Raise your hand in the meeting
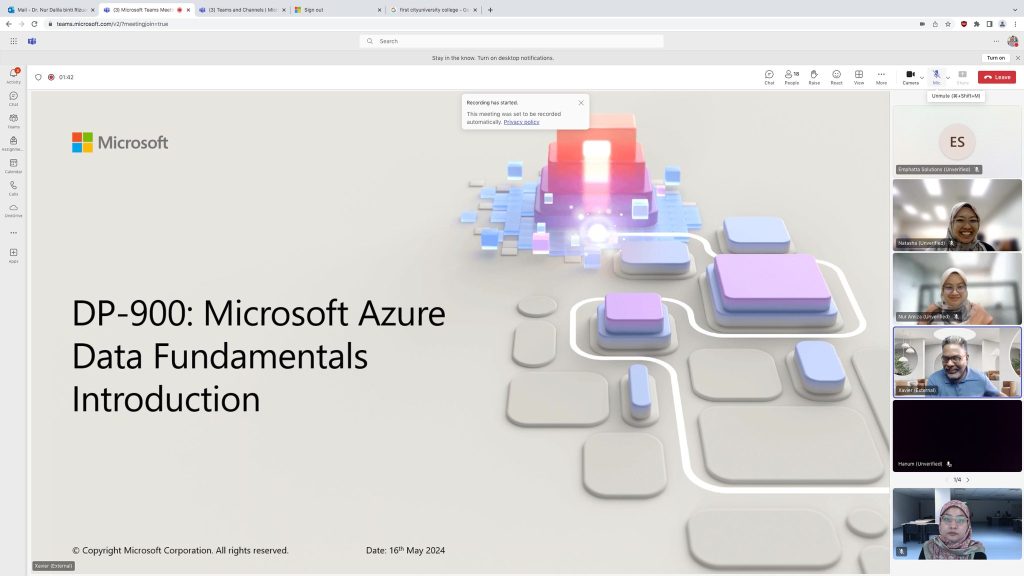The width and height of the screenshot is (1024, 576). pos(813,77)
